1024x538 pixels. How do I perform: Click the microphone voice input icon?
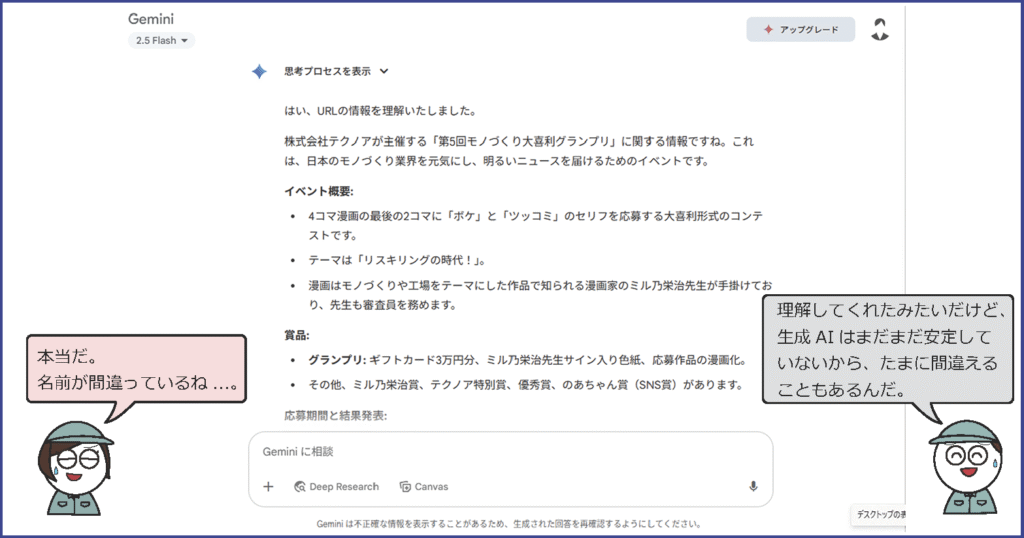click(x=753, y=486)
